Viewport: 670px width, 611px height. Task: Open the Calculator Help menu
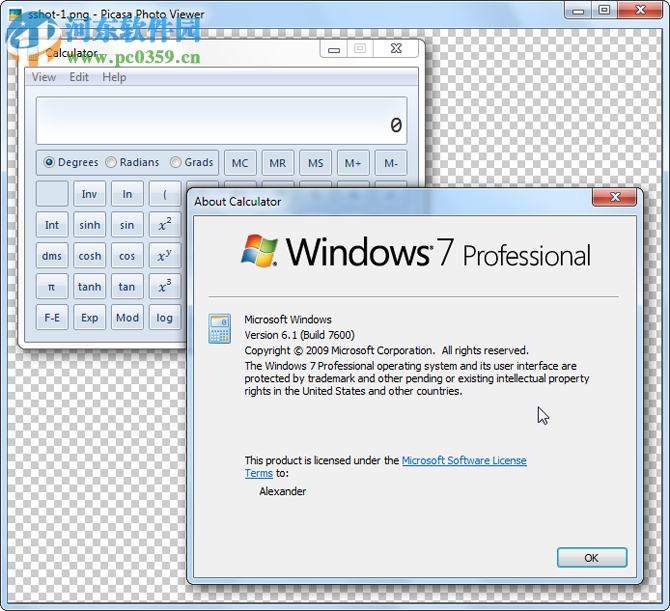(x=114, y=77)
